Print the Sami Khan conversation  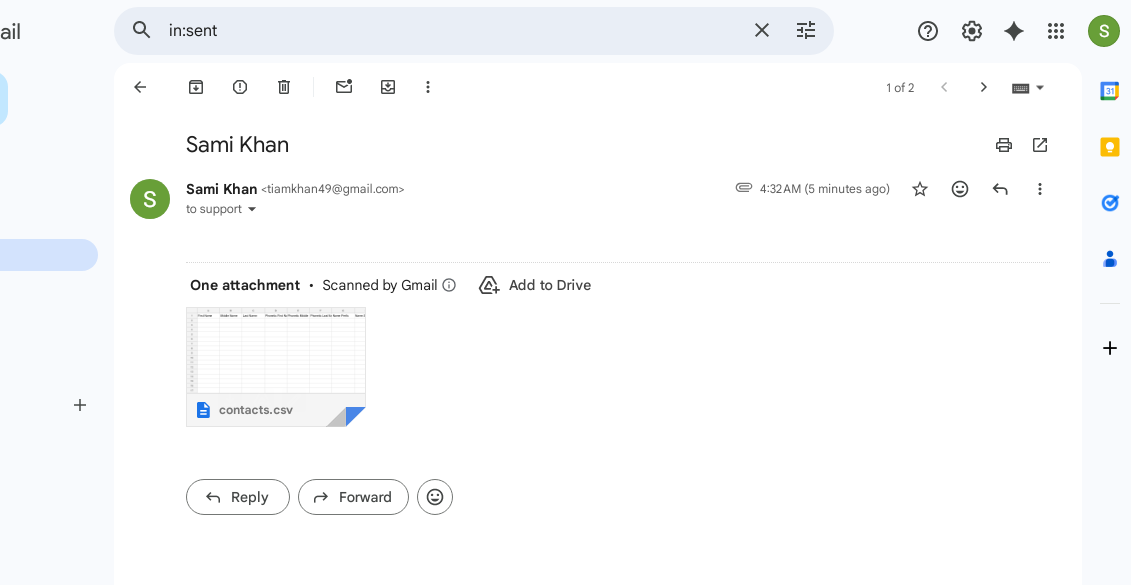point(1003,145)
